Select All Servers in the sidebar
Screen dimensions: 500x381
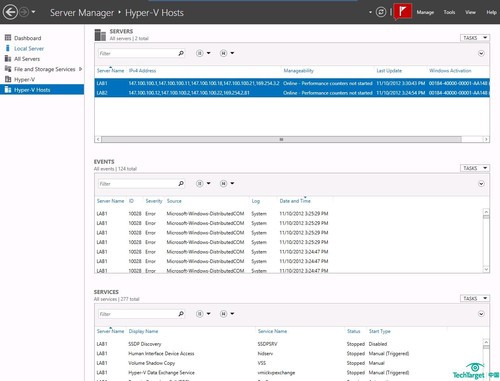[x=27, y=59]
